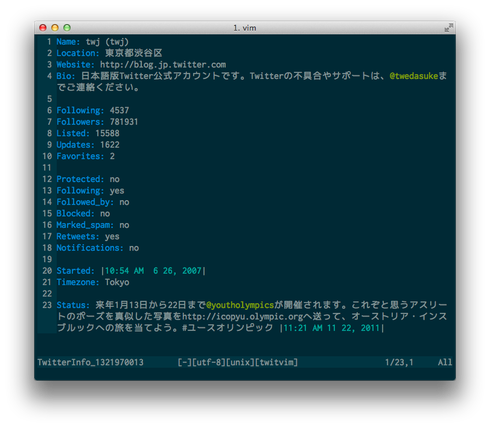Open the http://blog.jp.twitter.com link
The width and height of the screenshot is (490, 428).
point(163,65)
